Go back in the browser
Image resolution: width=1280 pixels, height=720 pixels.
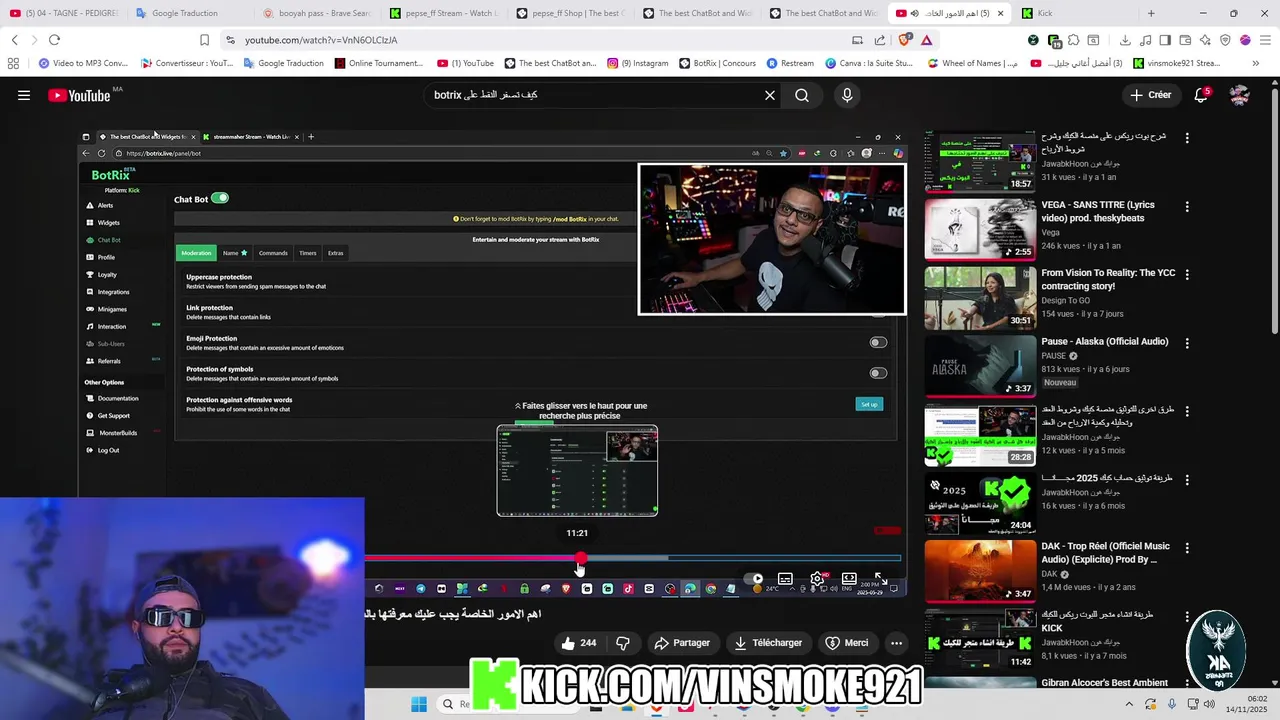tap(14, 40)
